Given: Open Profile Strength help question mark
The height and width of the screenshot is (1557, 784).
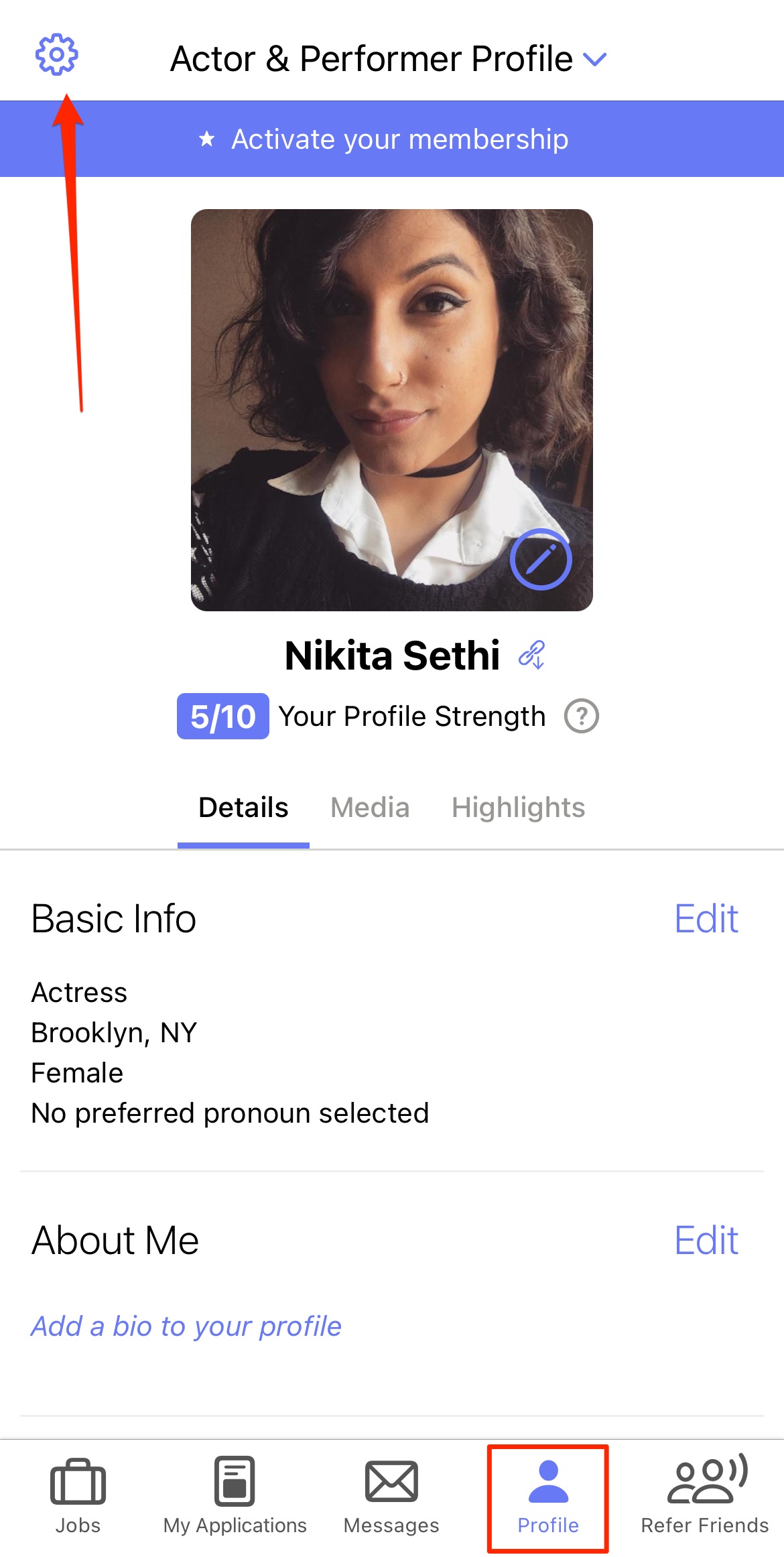Looking at the screenshot, I should pos(581,717).
